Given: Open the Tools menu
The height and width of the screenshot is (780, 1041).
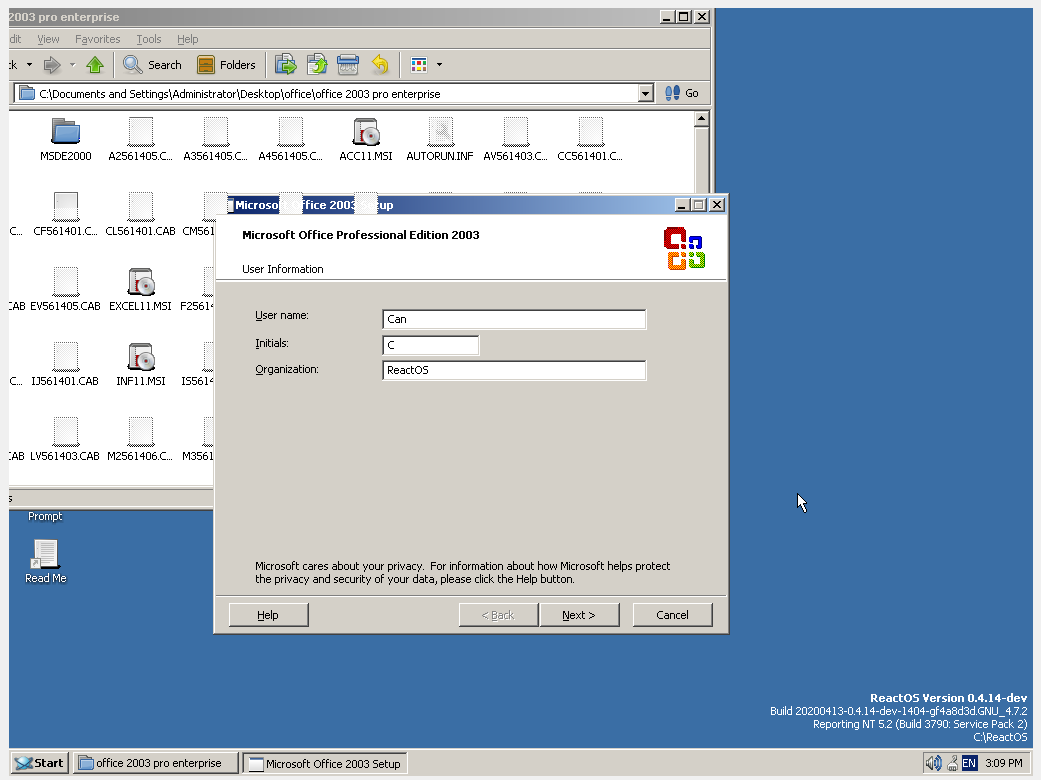Looking at the screenshot, I should [148, 39].
